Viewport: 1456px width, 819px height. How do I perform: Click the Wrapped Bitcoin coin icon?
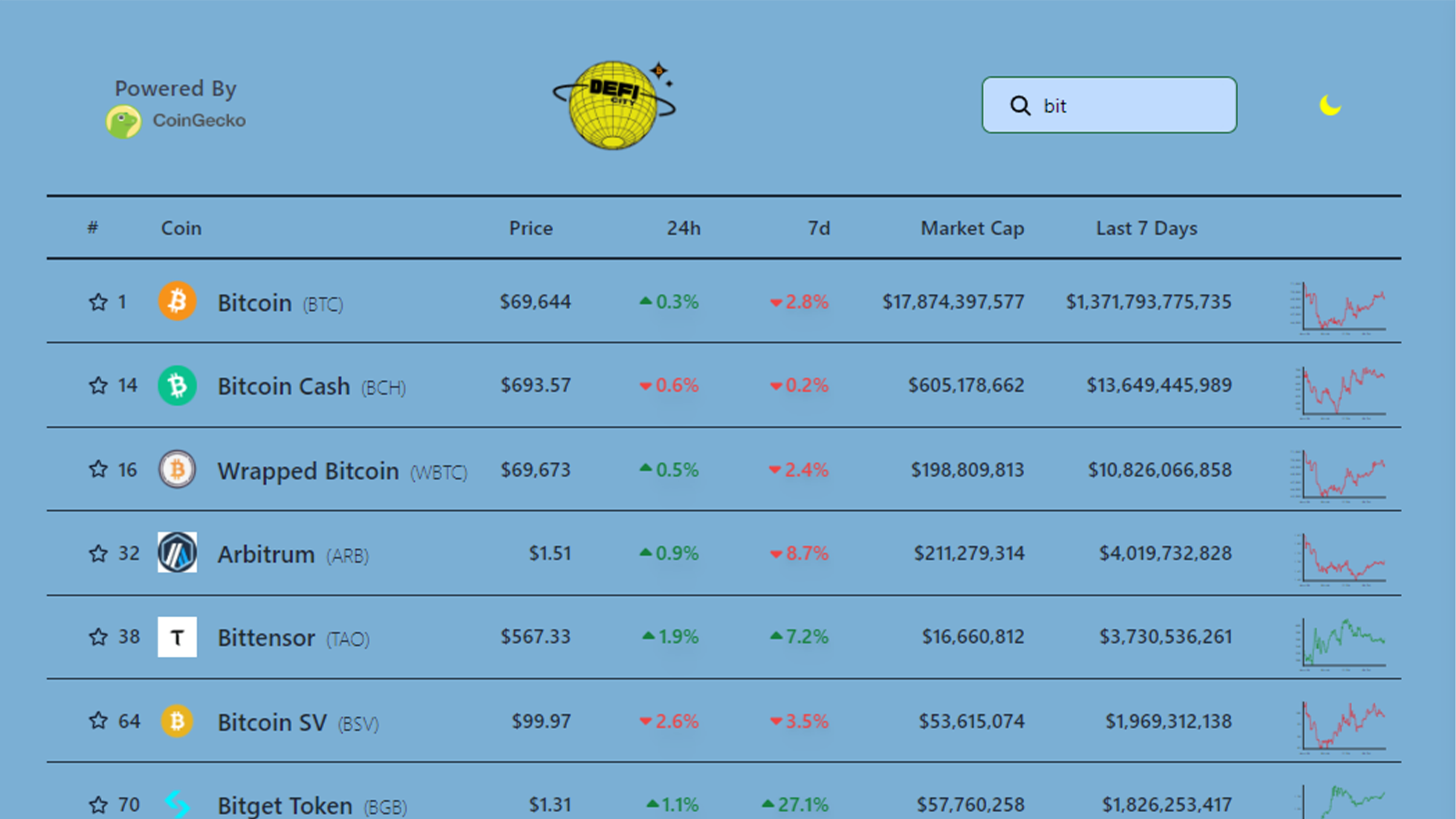pyautogui.click(x=177, y=470)
